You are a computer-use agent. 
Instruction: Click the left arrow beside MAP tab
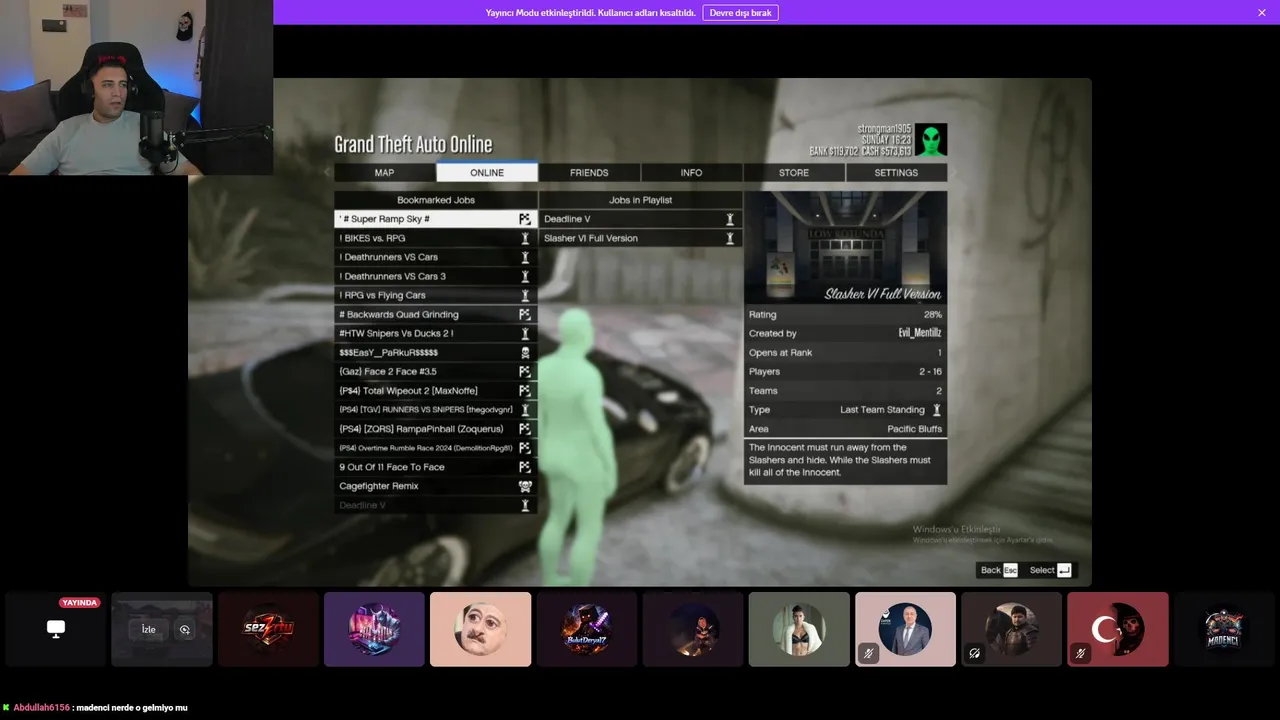[x=326, y=172]
